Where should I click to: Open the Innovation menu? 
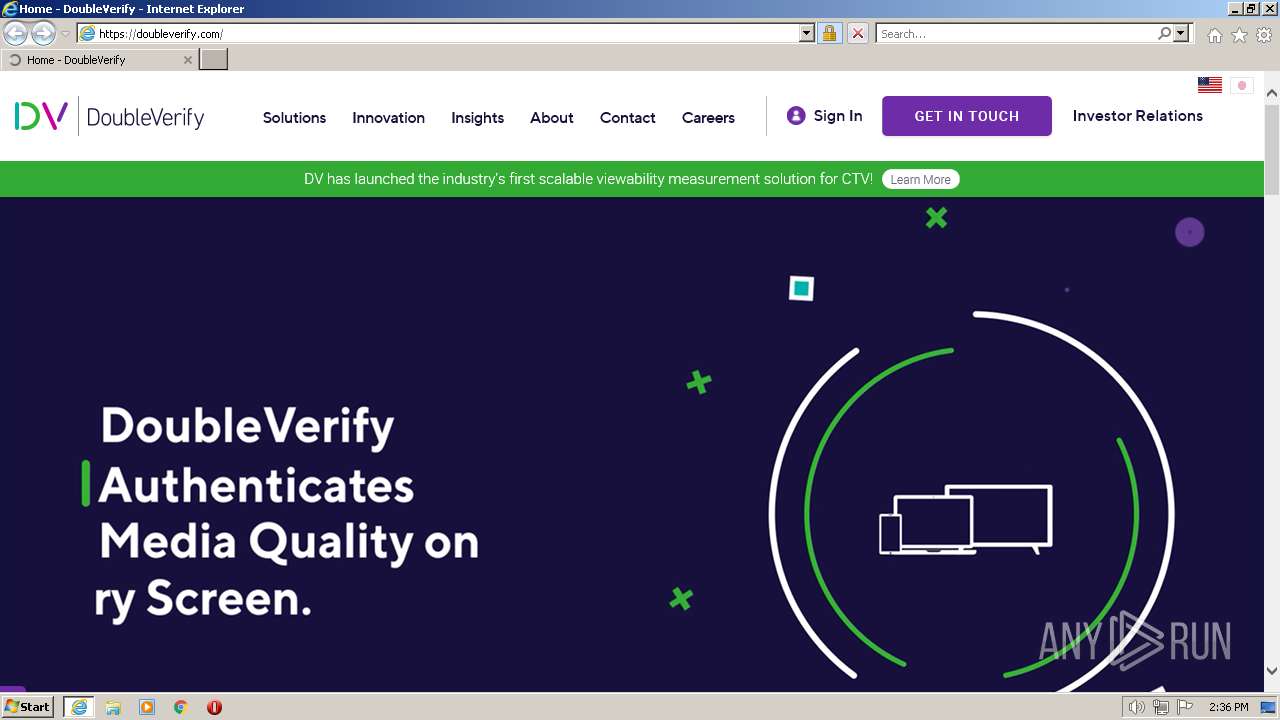tap(388, 118)
